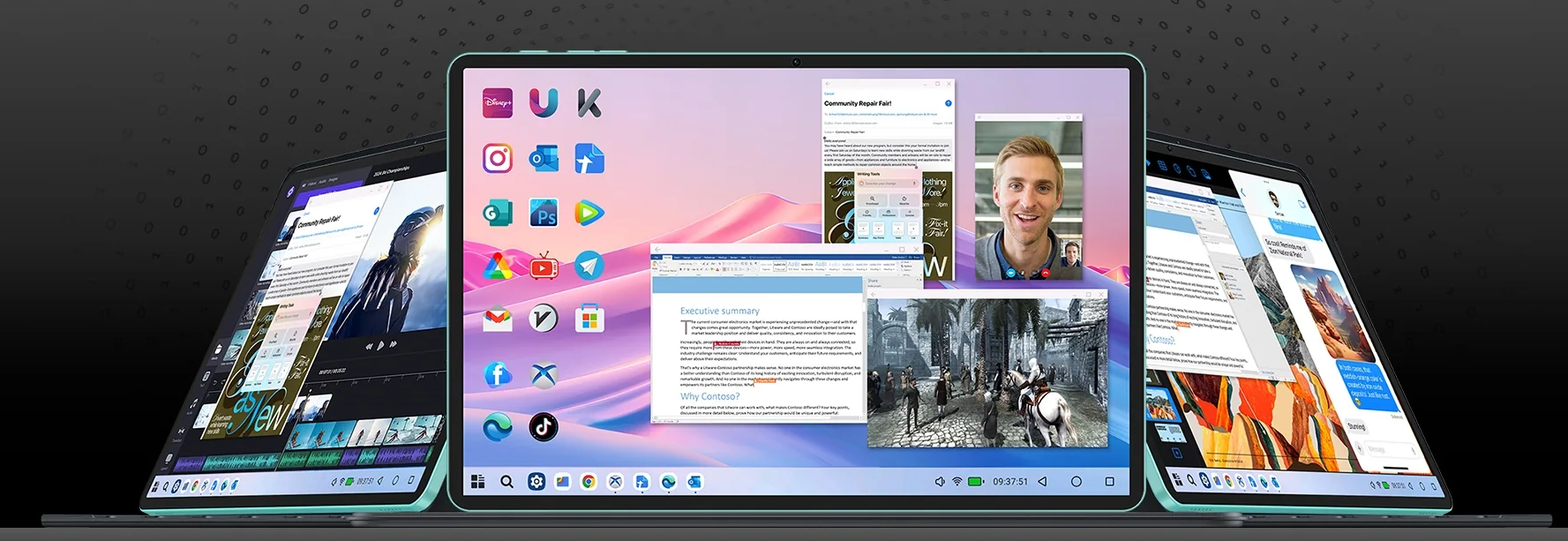Open Telegram on the desktop
This screenshot has height=541, width=1568.
589,266
